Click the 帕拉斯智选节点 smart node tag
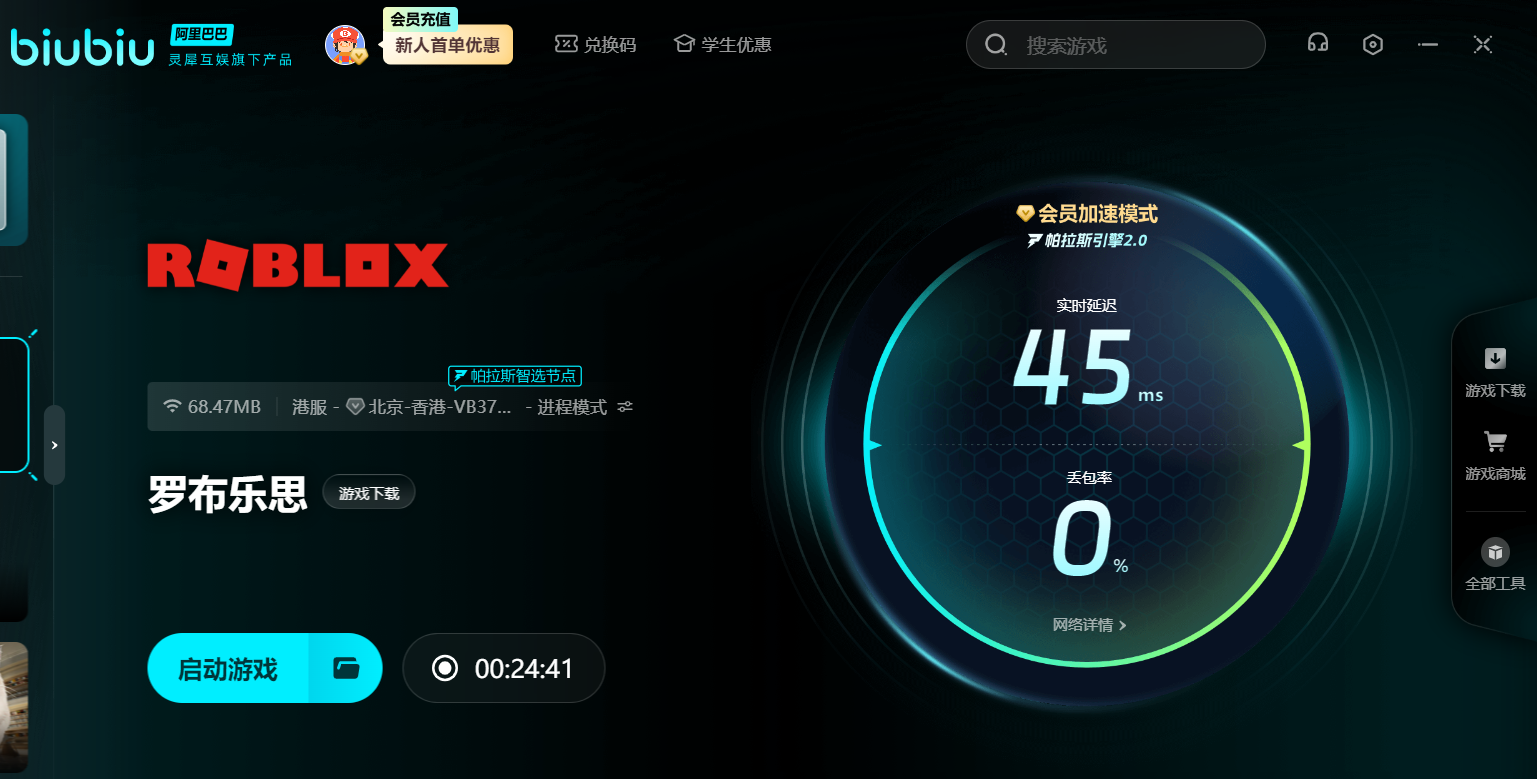1537x779 pixels. [515, 376]
